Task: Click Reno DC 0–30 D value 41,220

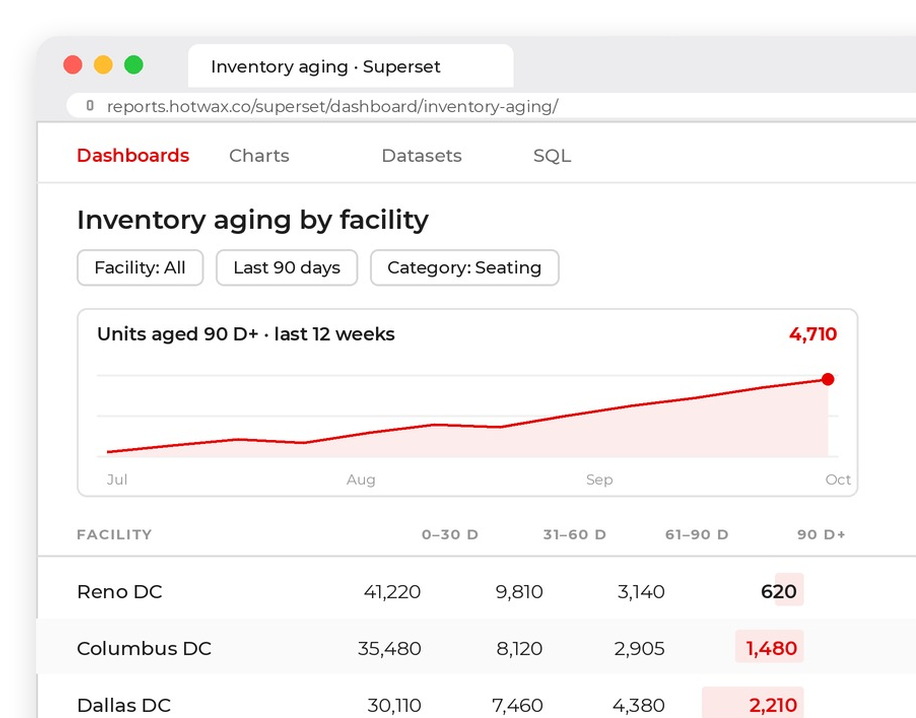Action: click(392, 592)
